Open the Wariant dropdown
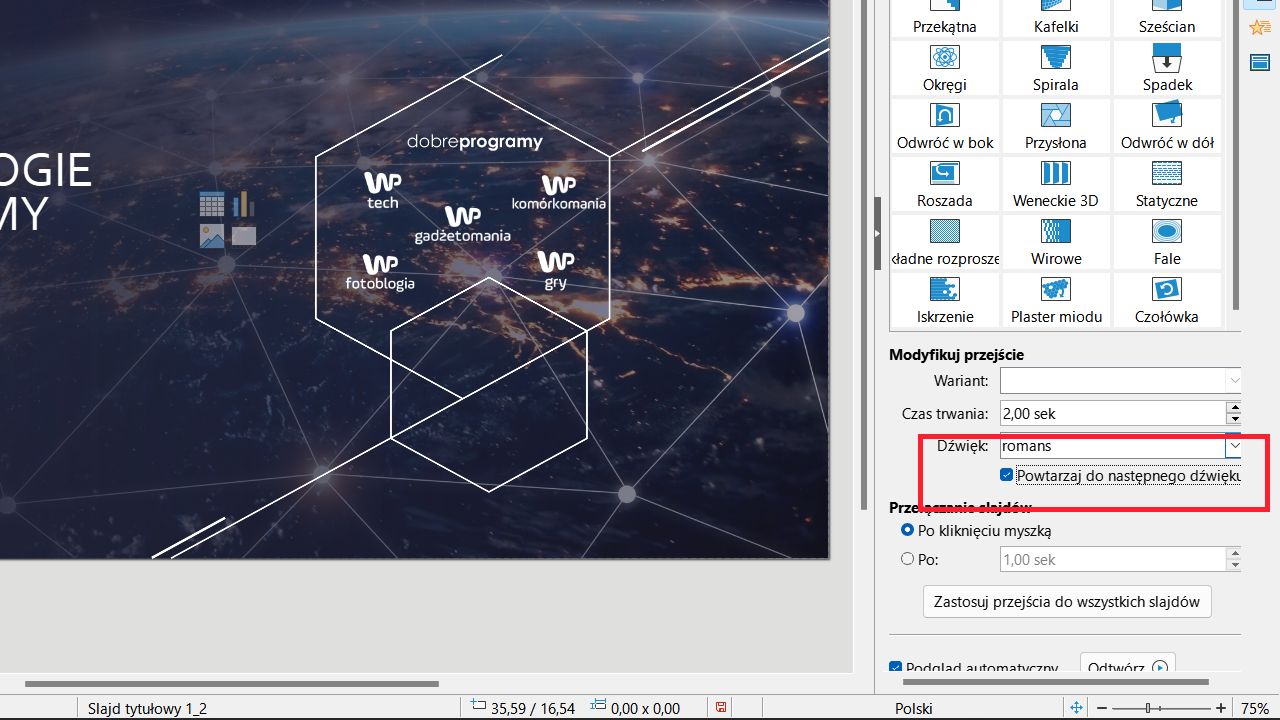 point(1234,381)
